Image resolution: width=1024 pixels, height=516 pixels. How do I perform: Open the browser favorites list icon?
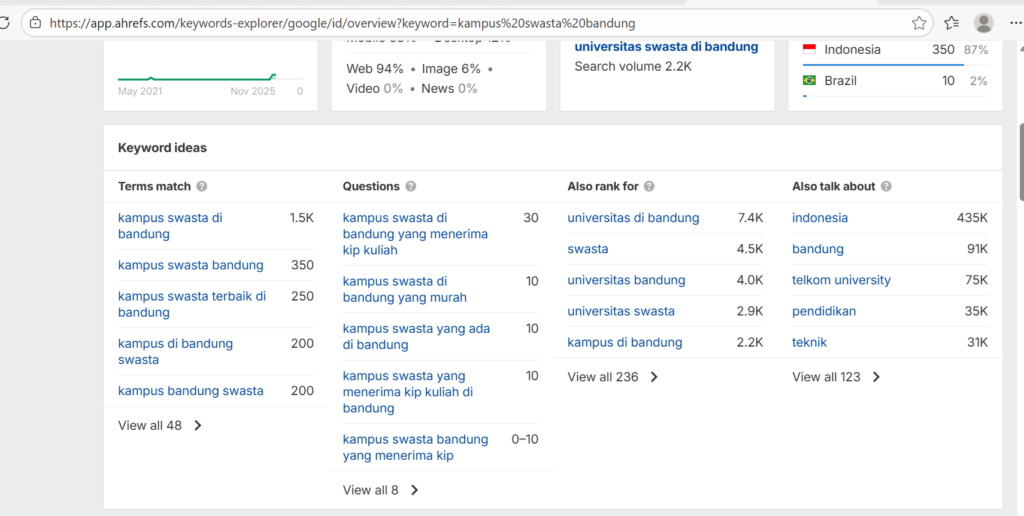952,23
